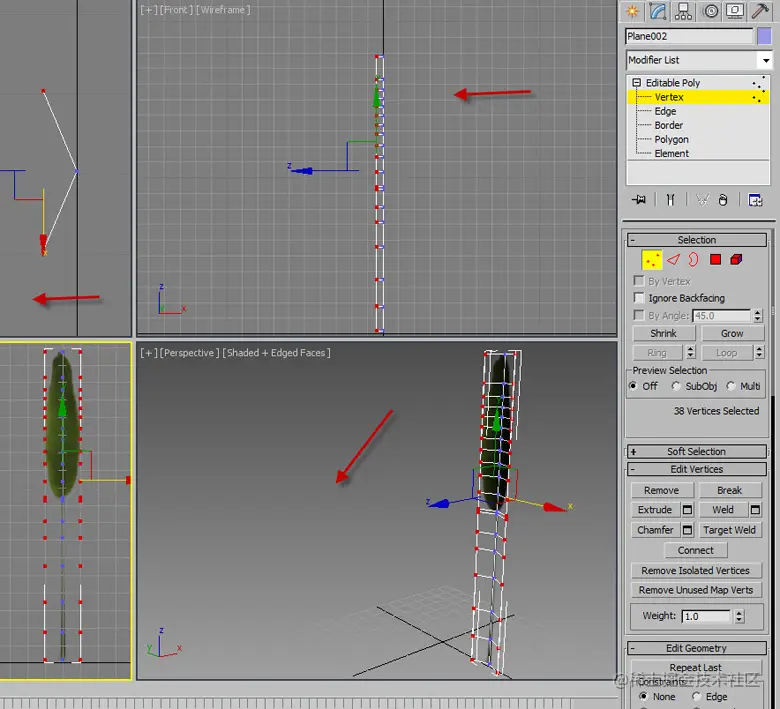This screenshot has height=709, width=780.
Task: Select Element sub-object icon in Selection
Action: click(x=736, y=260)
